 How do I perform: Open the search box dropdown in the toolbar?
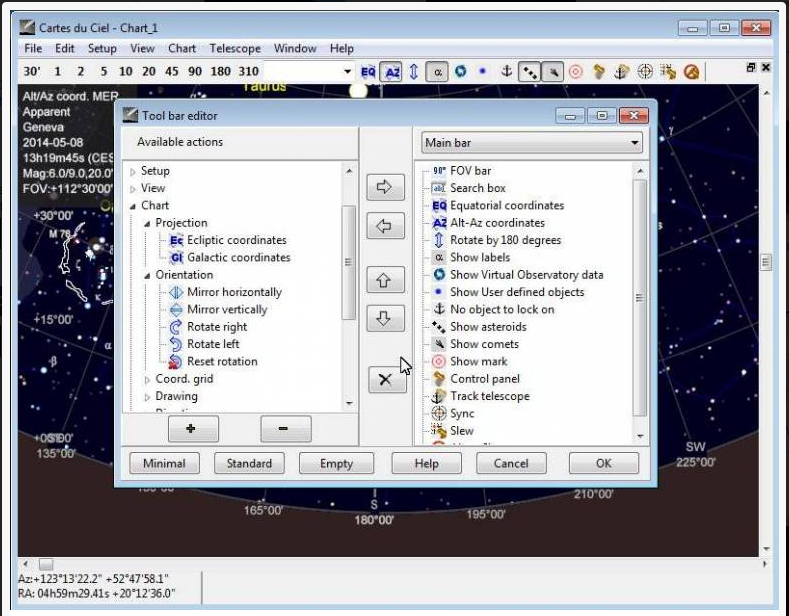pyautogui.click(x=347, y=71)
